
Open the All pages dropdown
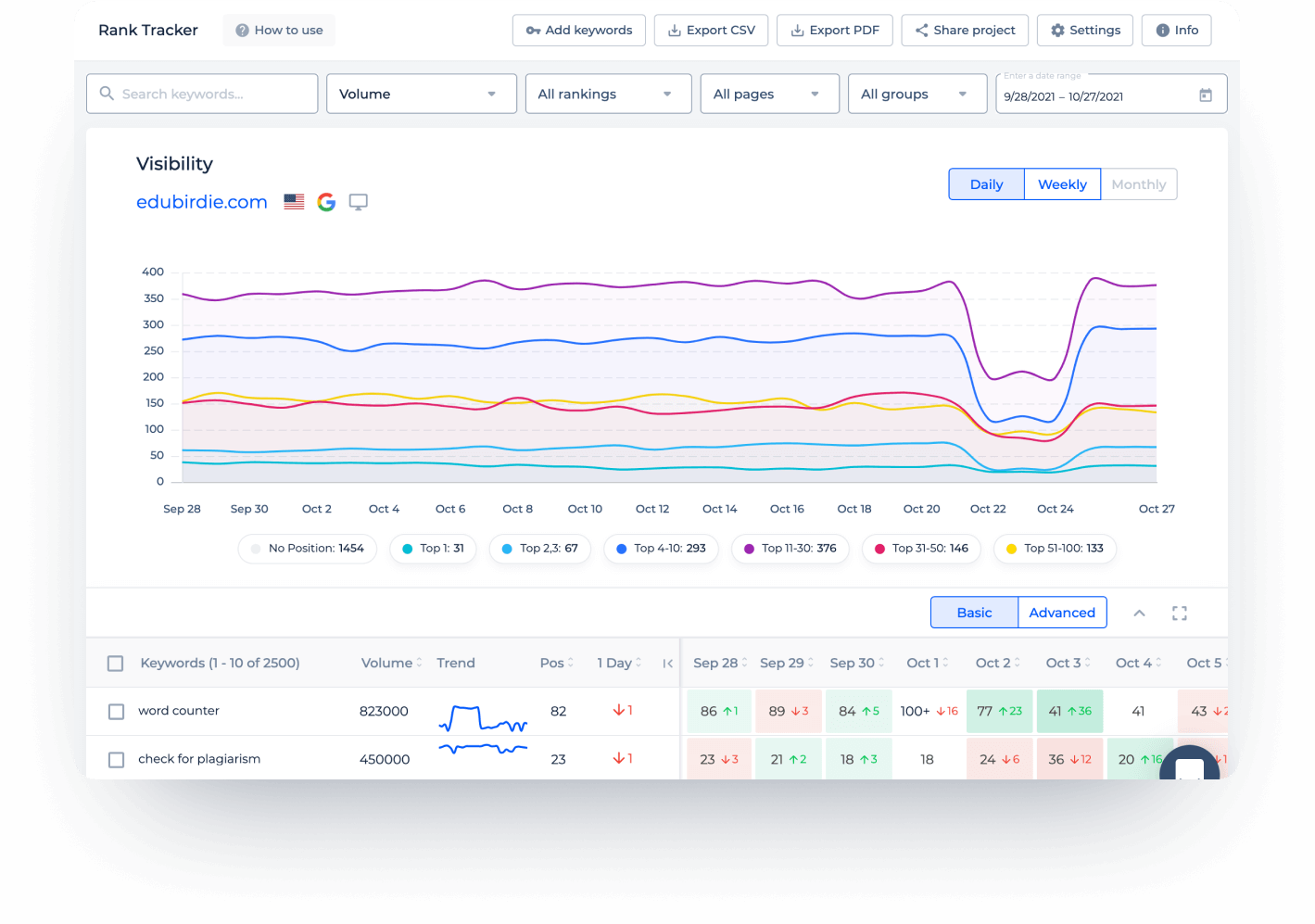[x=770, y=94]
